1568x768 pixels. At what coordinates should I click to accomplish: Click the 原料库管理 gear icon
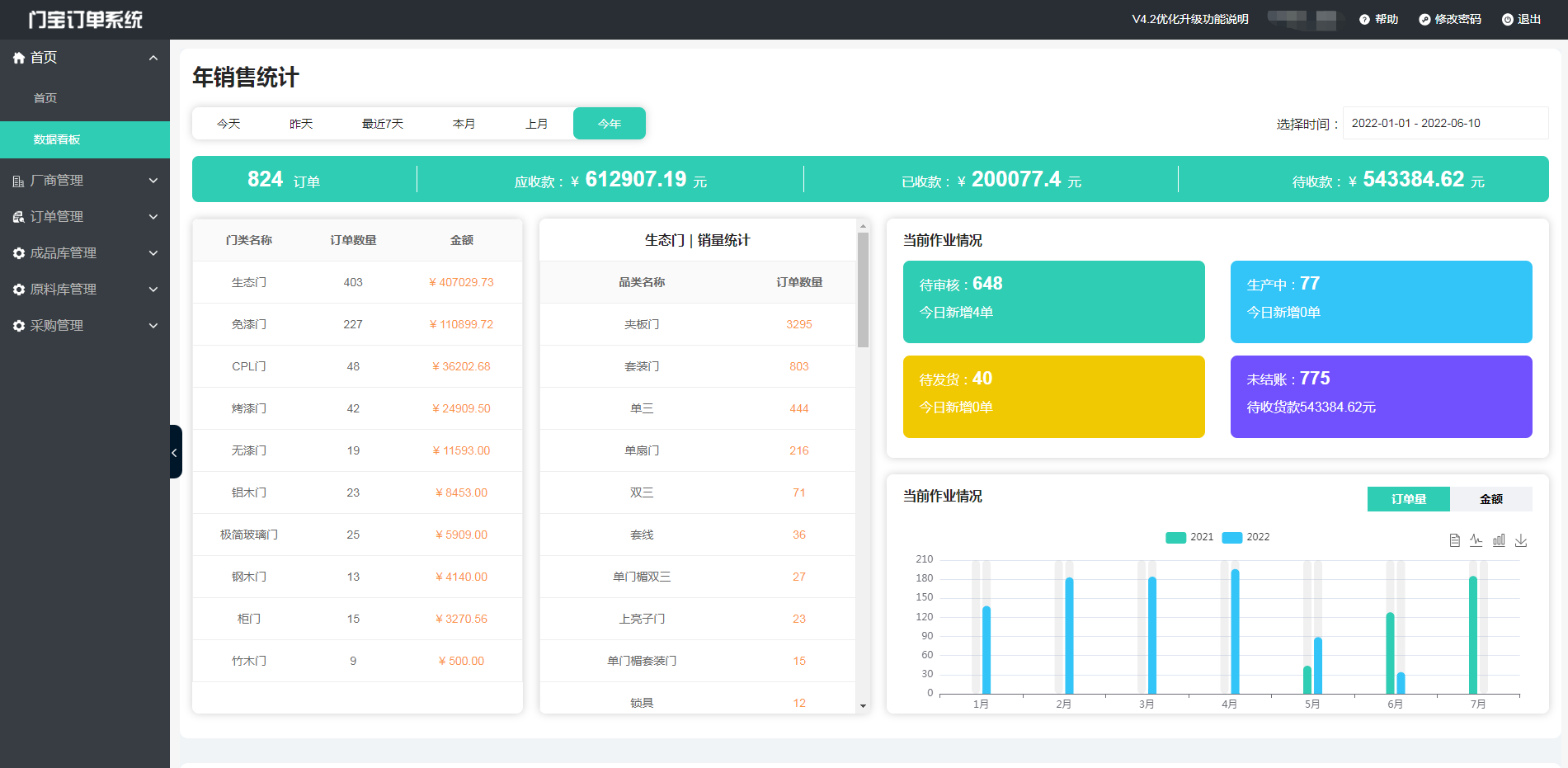(x=19, y=290)
